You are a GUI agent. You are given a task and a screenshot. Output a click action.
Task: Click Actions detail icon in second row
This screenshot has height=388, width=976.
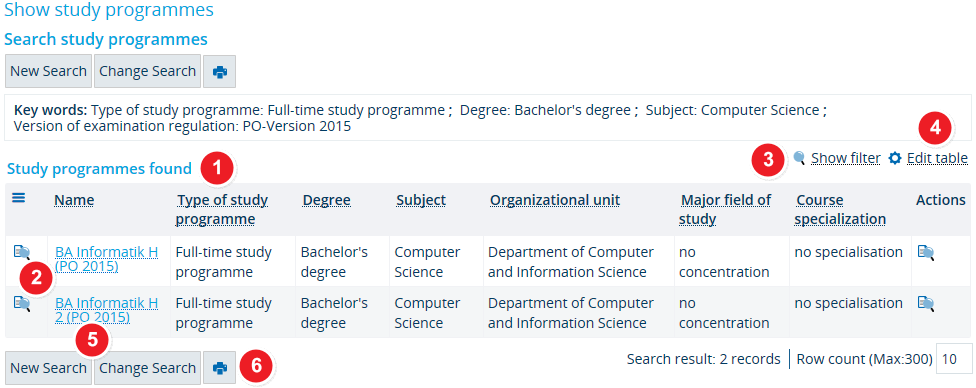coord(926,303)
